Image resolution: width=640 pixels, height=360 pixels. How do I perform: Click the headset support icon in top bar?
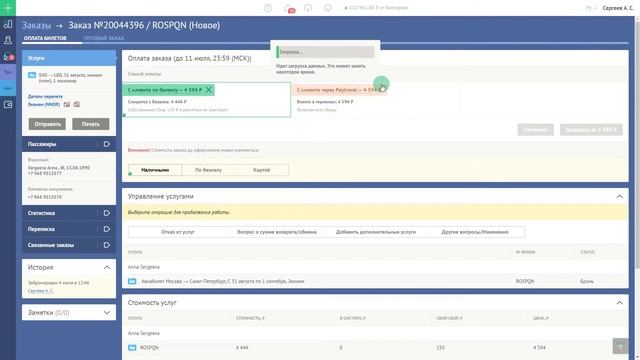308,8
